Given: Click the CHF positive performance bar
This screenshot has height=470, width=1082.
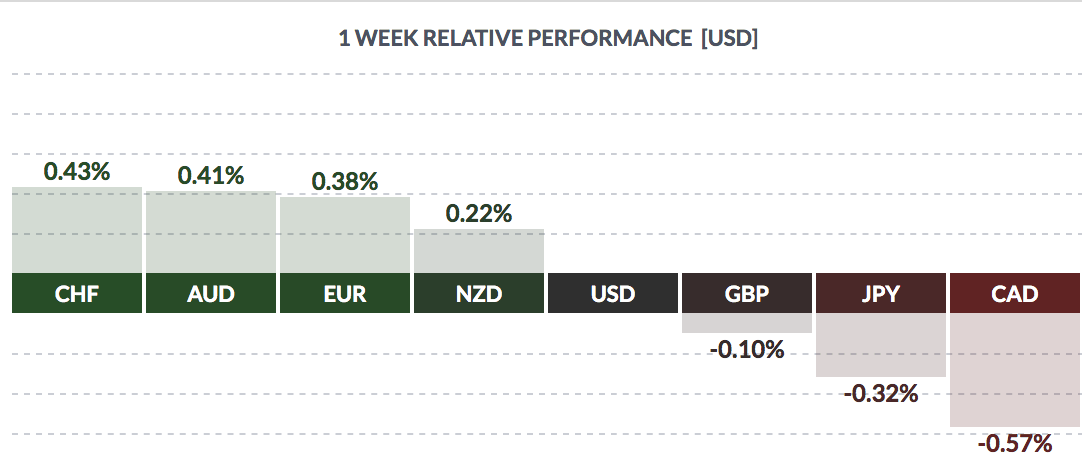Looking at the screenshot, I should pos(77,229).
